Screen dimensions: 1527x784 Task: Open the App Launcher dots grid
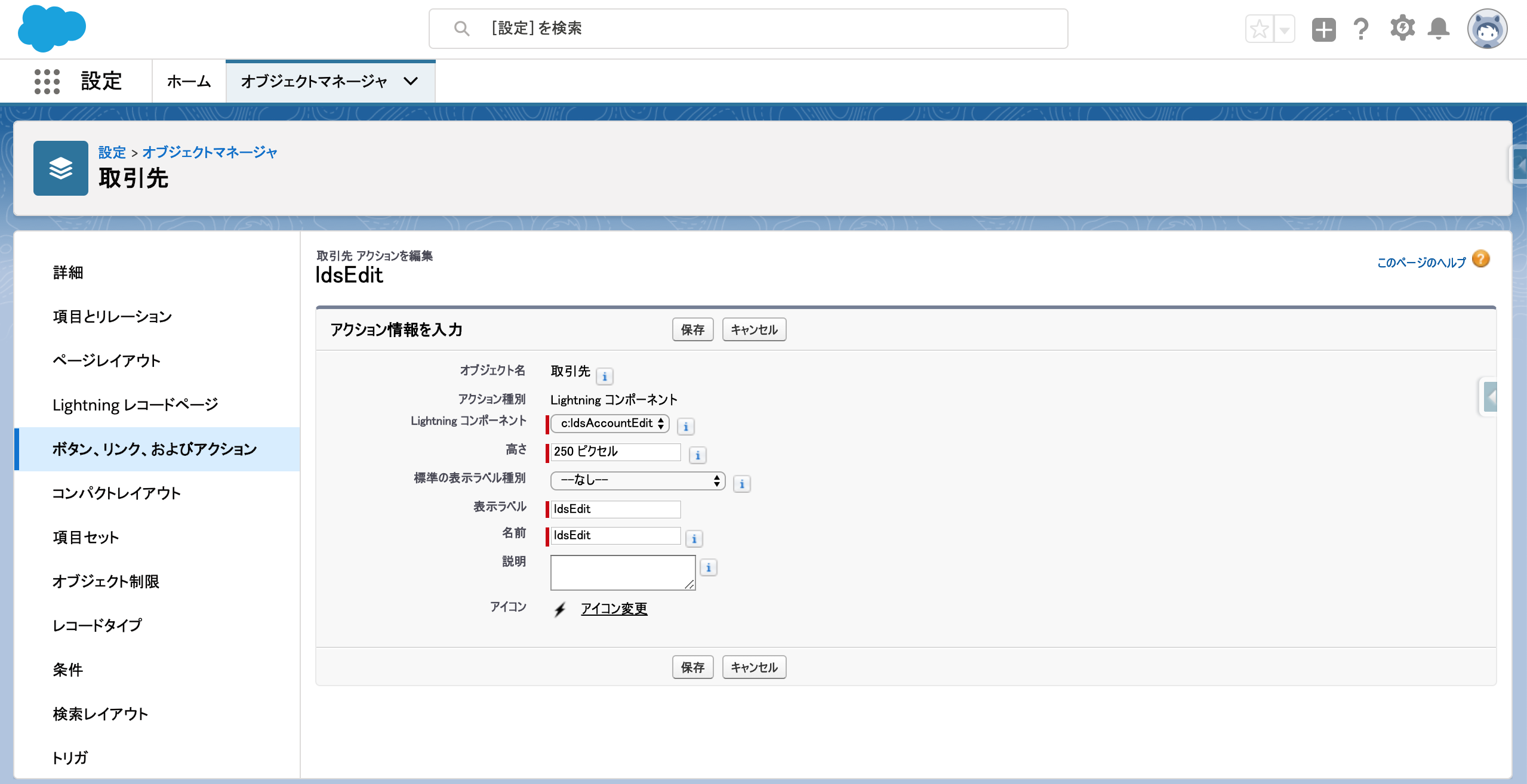point(47,81)
